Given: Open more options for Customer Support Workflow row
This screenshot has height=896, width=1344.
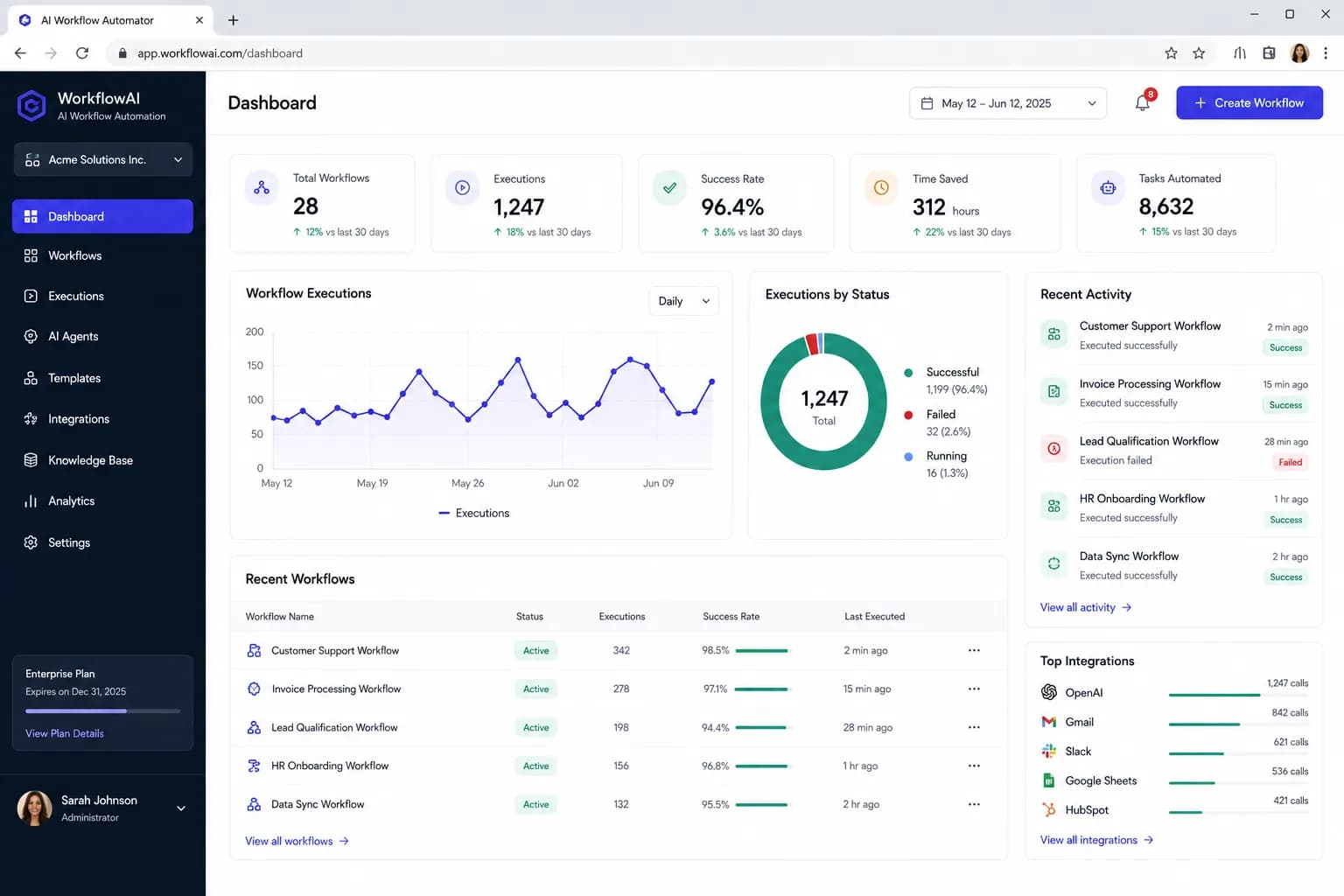Looking at the screenshot, I should [974, 650].
